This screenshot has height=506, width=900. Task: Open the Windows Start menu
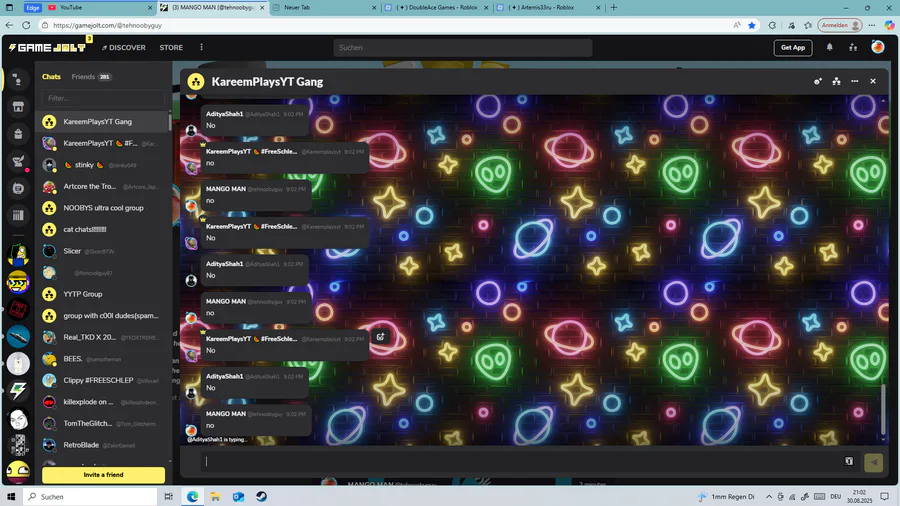coord(11,496)
